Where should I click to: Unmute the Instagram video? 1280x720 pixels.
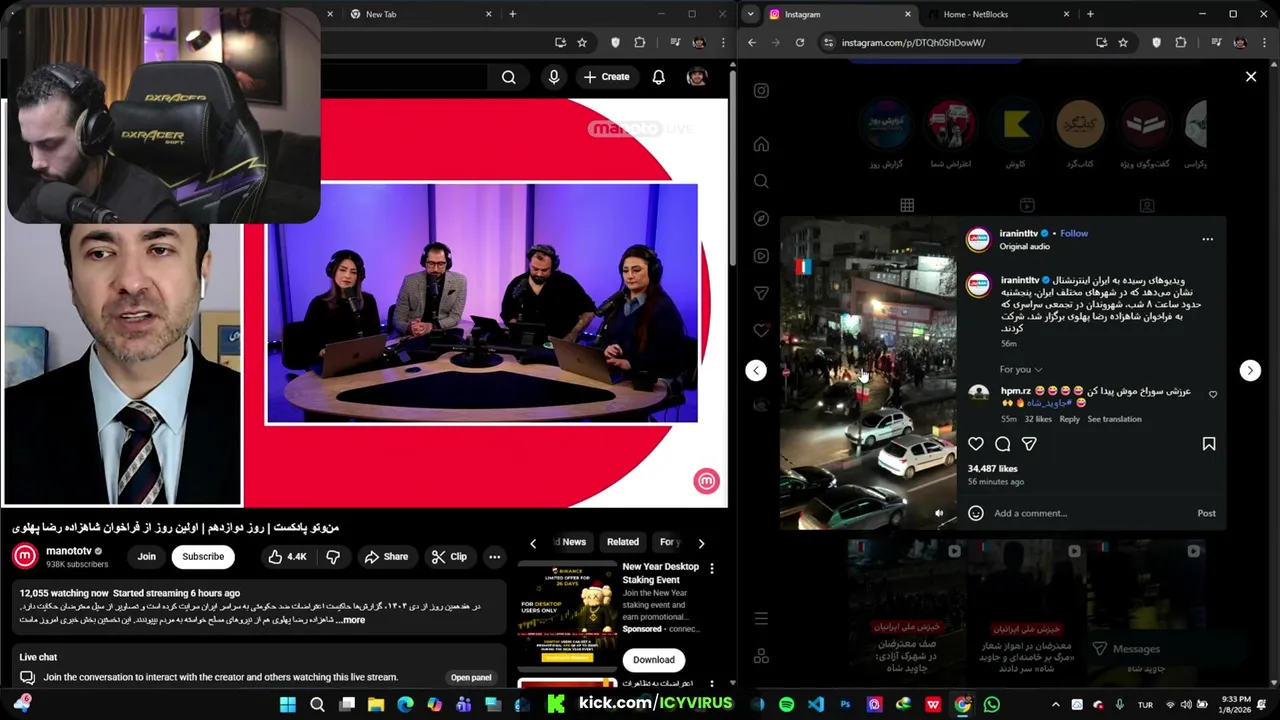[x=939, y=513]
